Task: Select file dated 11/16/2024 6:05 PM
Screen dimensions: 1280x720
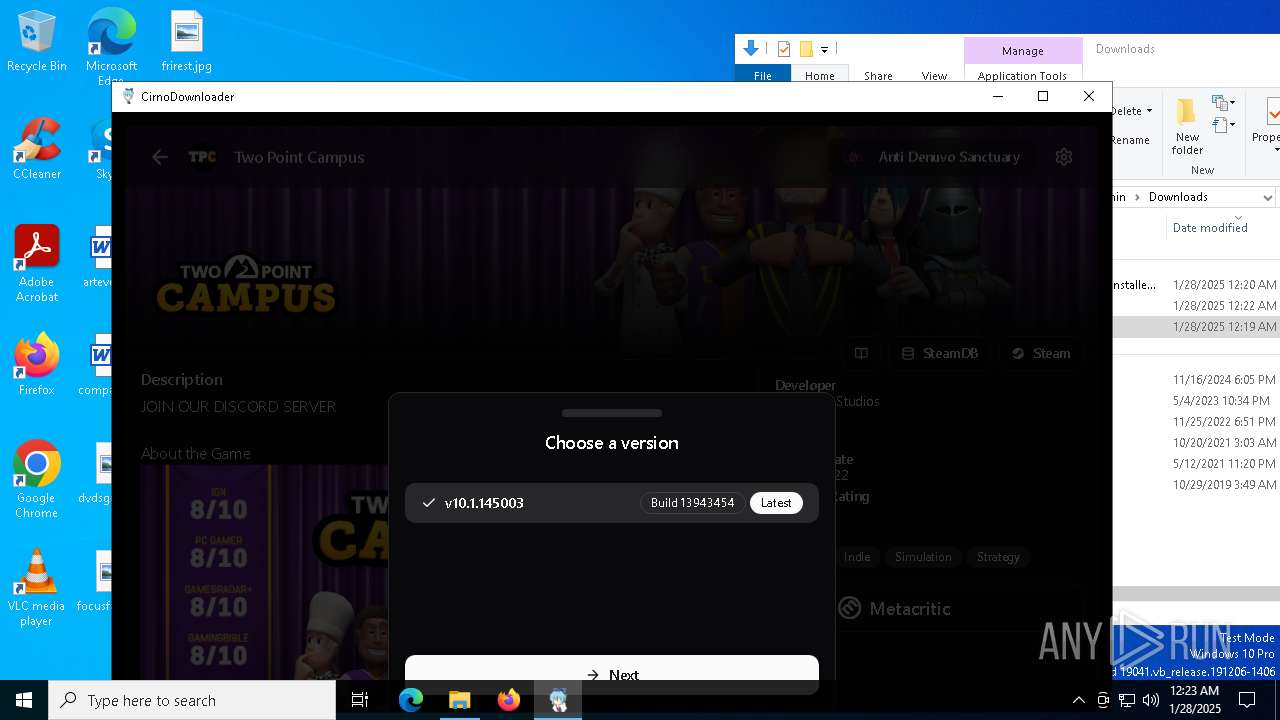Action: [x=1196, y=380]
